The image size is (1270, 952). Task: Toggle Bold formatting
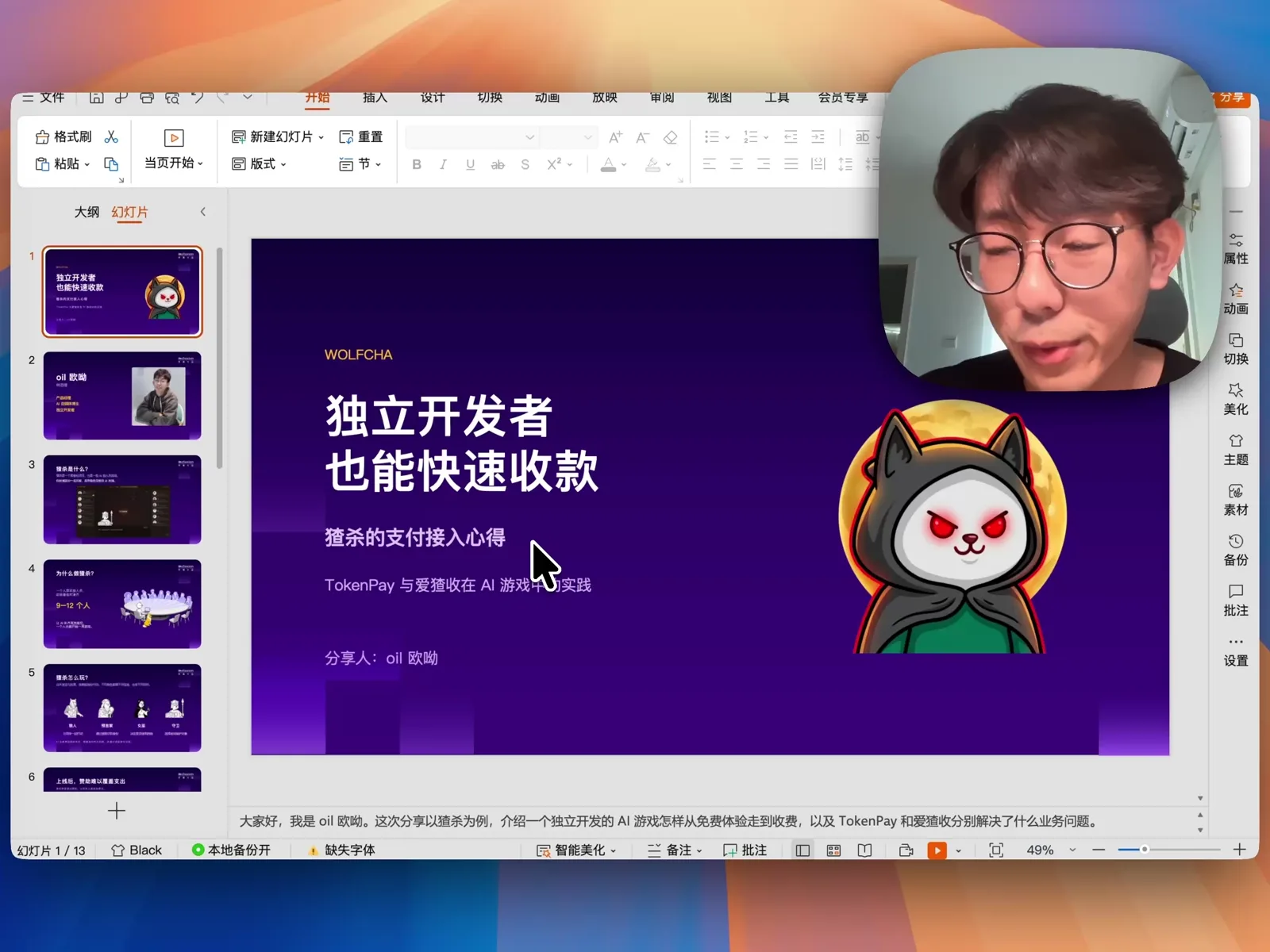(417, 164)
